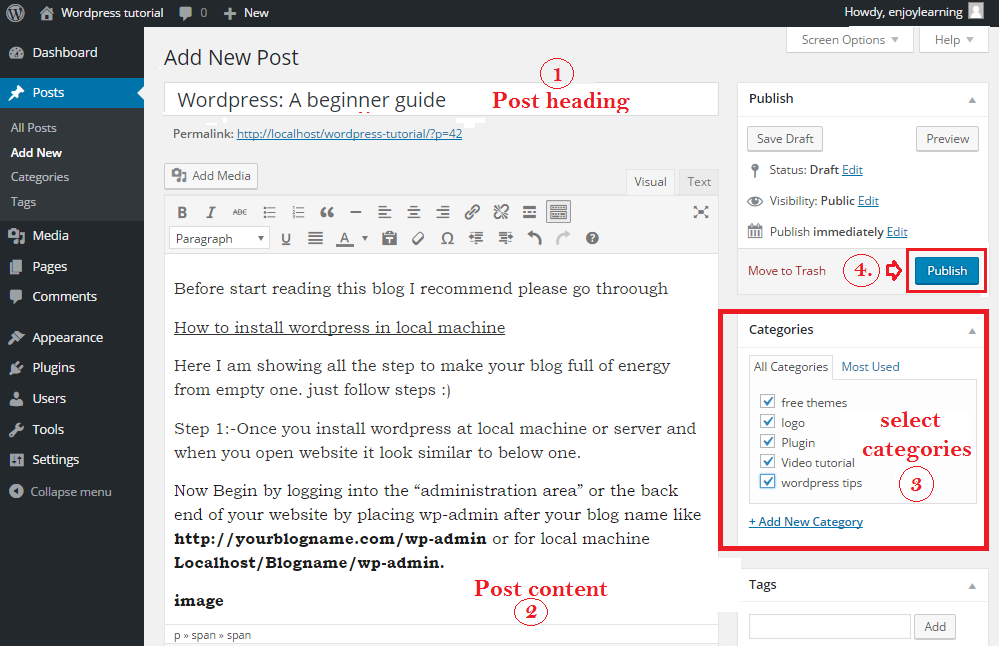Add a new category link

[x=806, y=522]
